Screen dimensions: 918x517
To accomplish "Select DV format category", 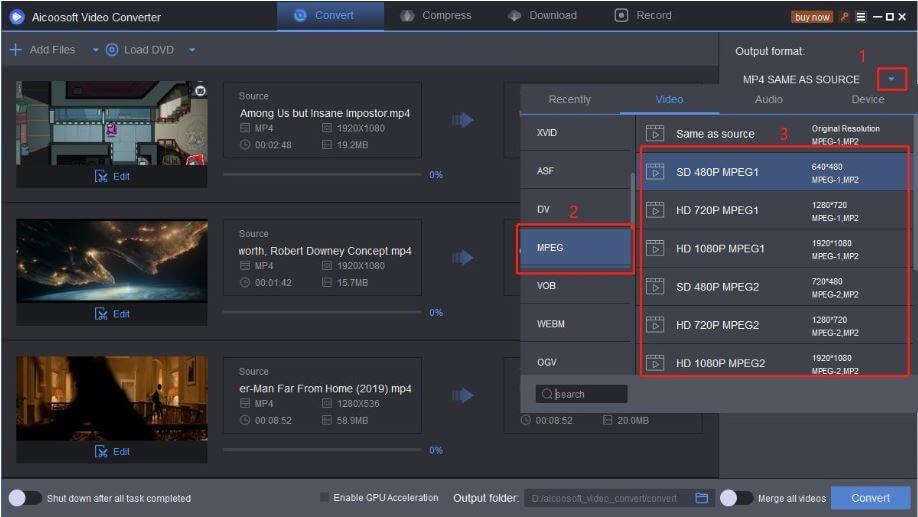I will pos(575,209).
